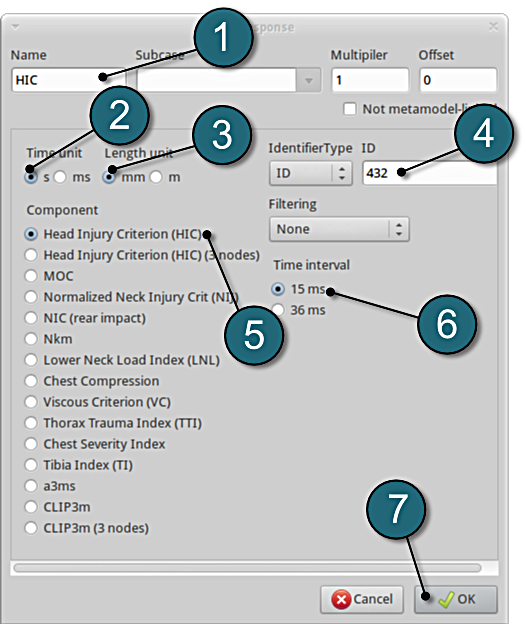526x624 pixels.
Task: Enable the Not metamodel-linked checkbox
Action: pos(350,109)
